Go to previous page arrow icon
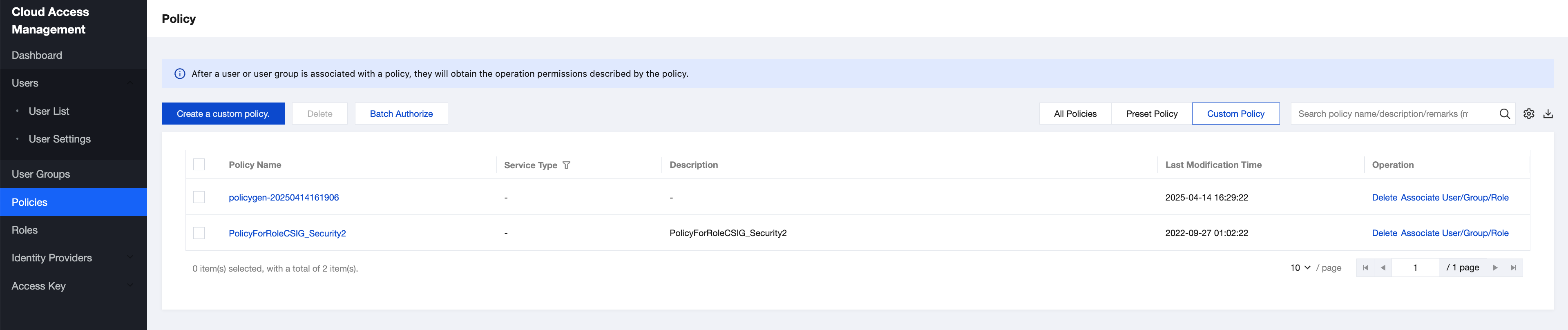This screenshot has height=330, width=1568. pyautogui.click(x=1383, y=268)
